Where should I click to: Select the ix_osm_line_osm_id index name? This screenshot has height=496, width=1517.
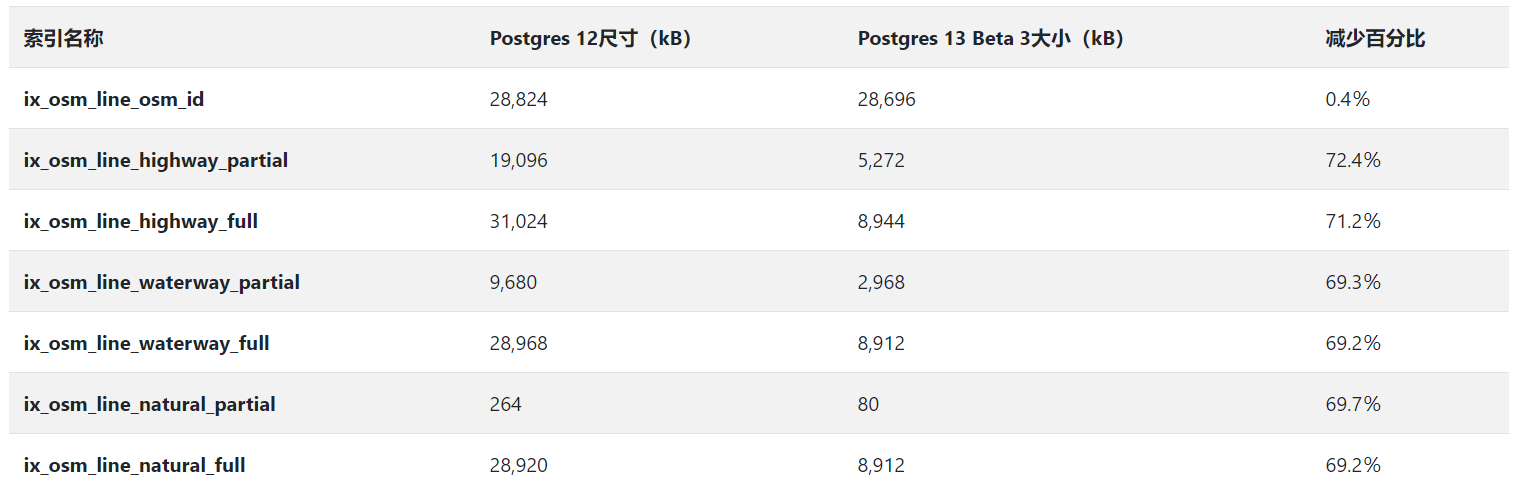114,99
